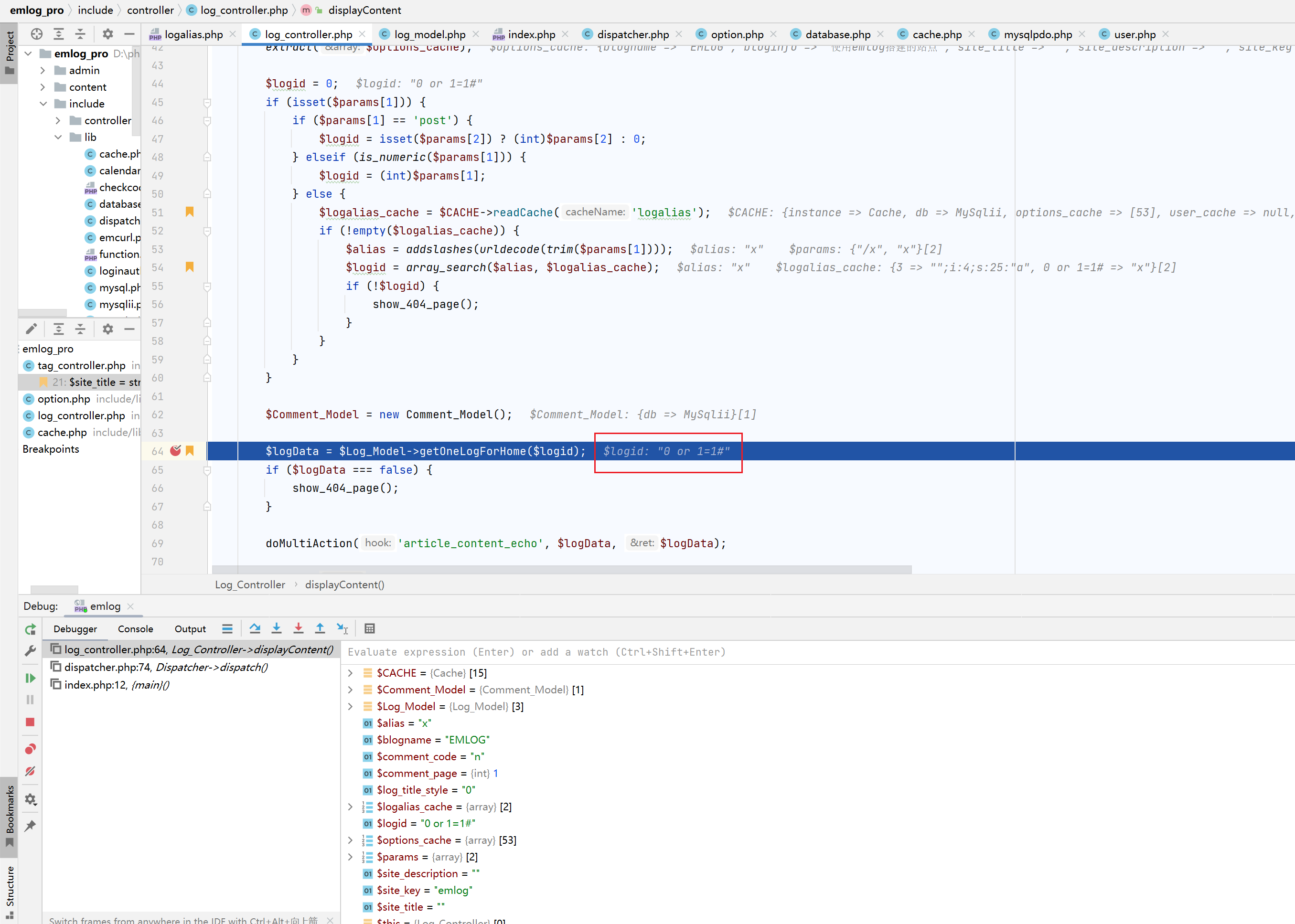Click the Step Into icon
The width and height of the screenshot is (1295, 924).
tap(277, 628)
